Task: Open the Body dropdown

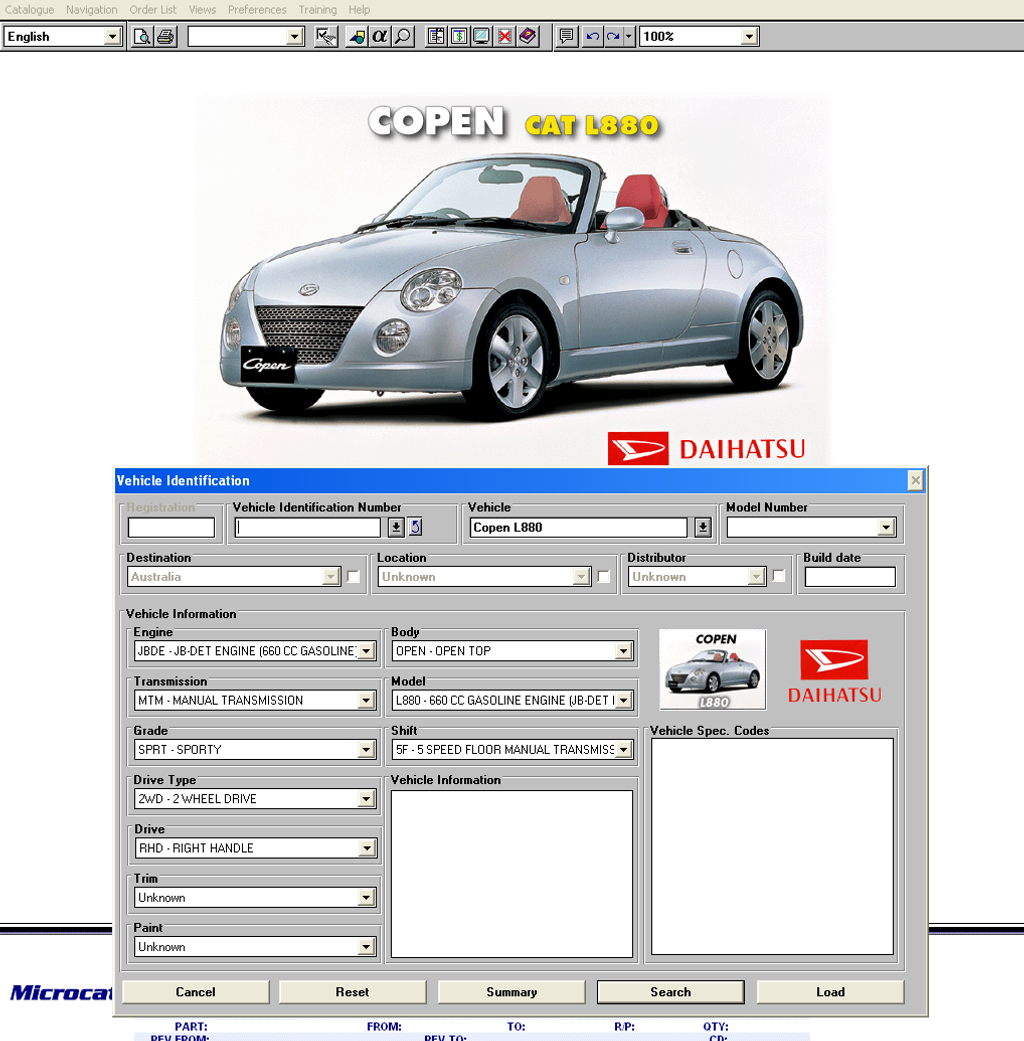Action: (x=623, y=651)
